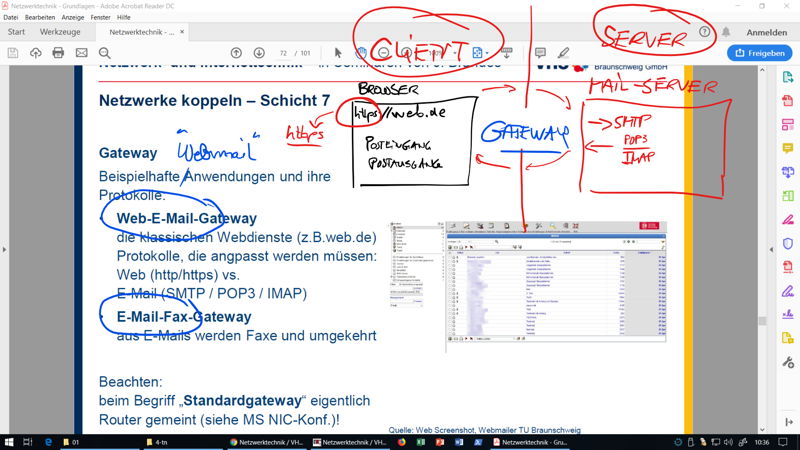
Task: Open Combine Files tool in right panel
Action: (787, 172)
